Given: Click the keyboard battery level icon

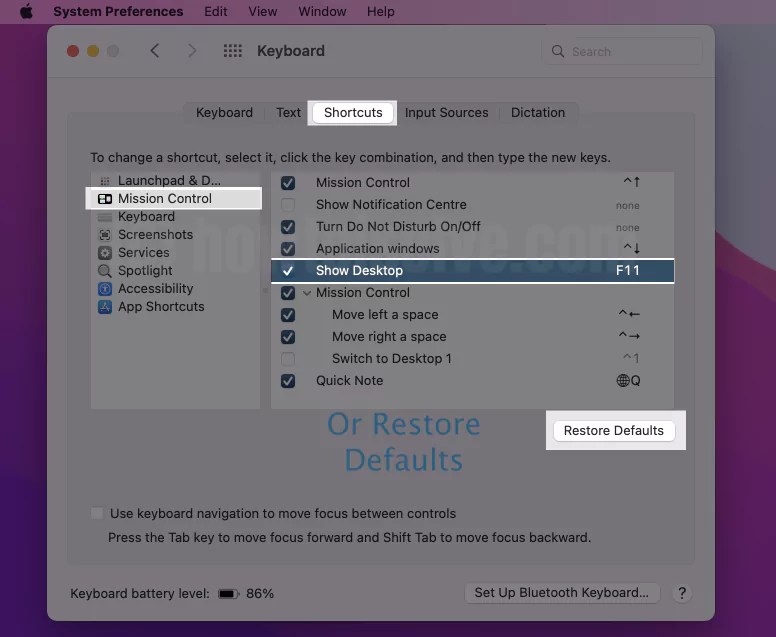Looking at the screenshot, I should point(229,593).
